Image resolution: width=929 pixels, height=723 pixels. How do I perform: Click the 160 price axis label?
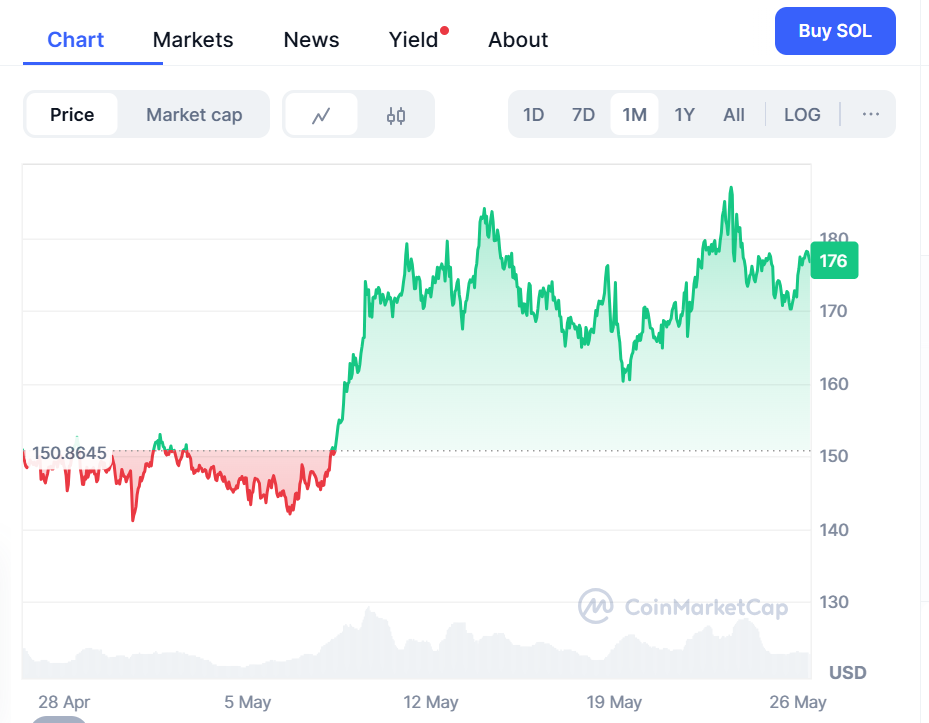[834, 384]
